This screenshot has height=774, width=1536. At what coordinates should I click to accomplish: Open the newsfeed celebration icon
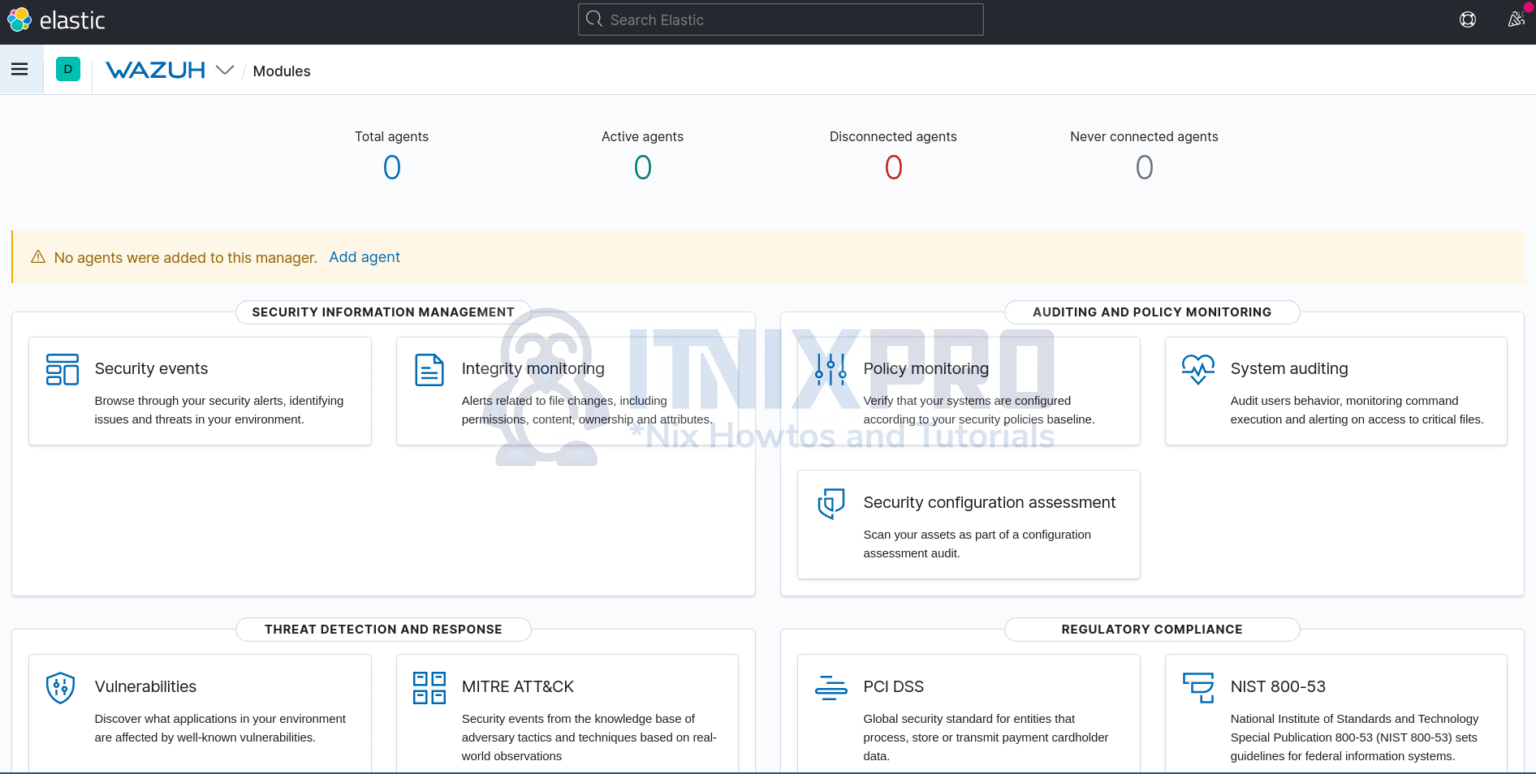pos(1516,19)
